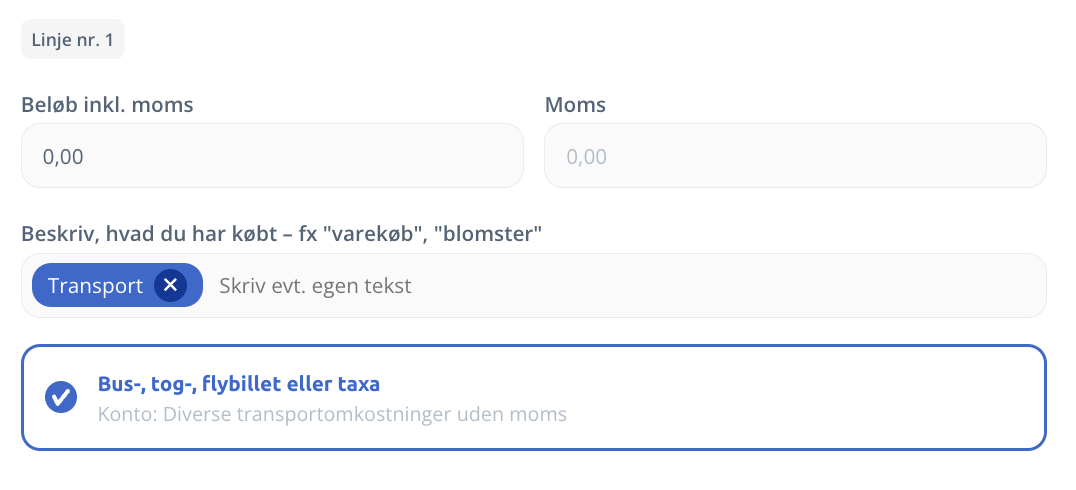1076x490 pixels.
Task: Remove the Transport tag with X icon
Action: [171, 286]
